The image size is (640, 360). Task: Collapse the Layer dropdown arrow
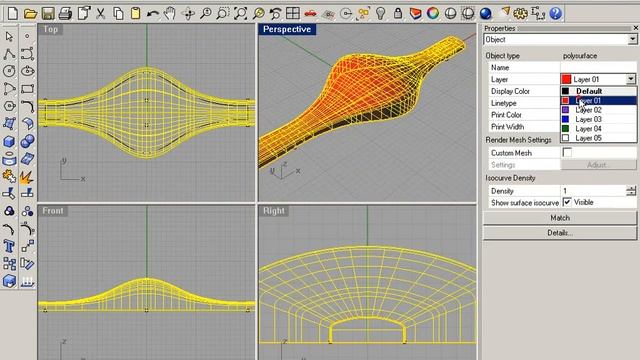(631, 79)
